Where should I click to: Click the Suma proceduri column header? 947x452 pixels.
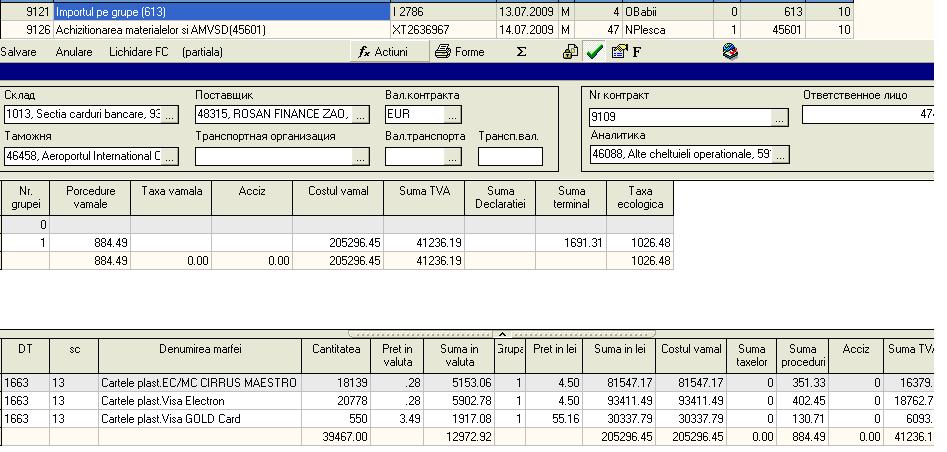click(803, 355)
